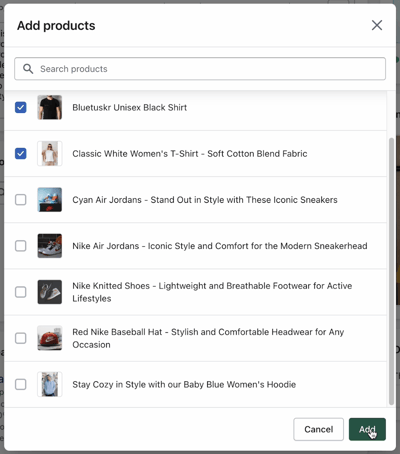Open the Bluetuskr Black Shirt thumbnail
This screenshot has width=400, height=454.
coord(50,107)
